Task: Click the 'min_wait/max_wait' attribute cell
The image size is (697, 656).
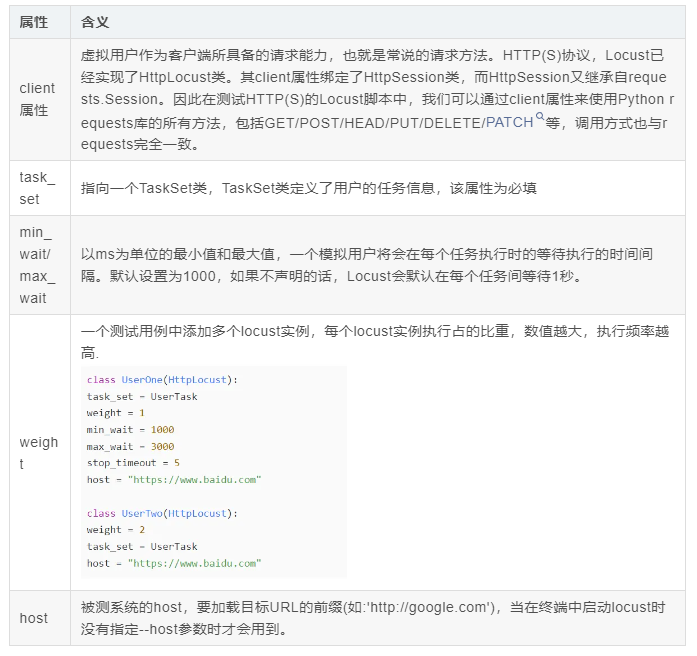Action: [x=40, y=265]
